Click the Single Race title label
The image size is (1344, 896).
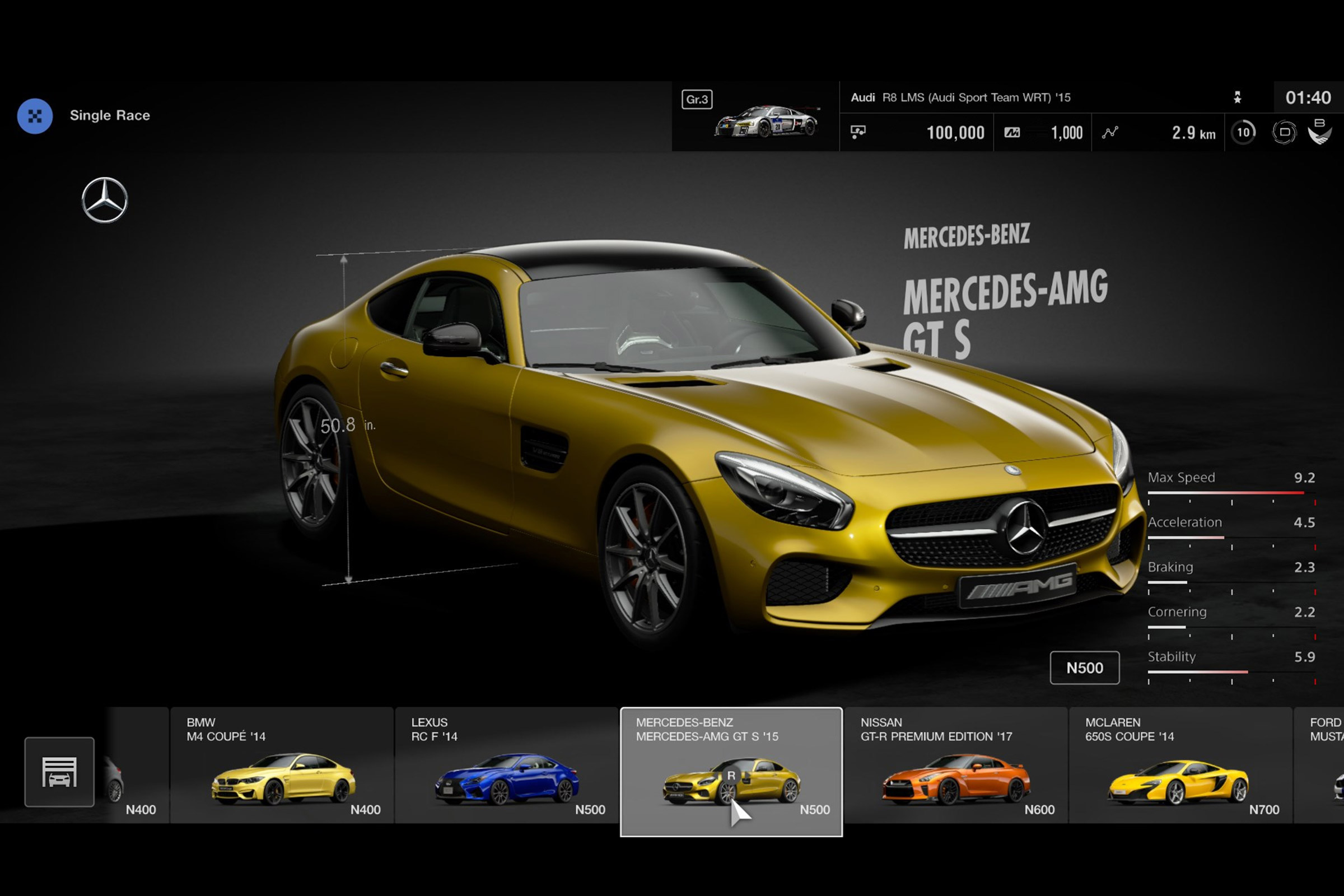[110, 115]
